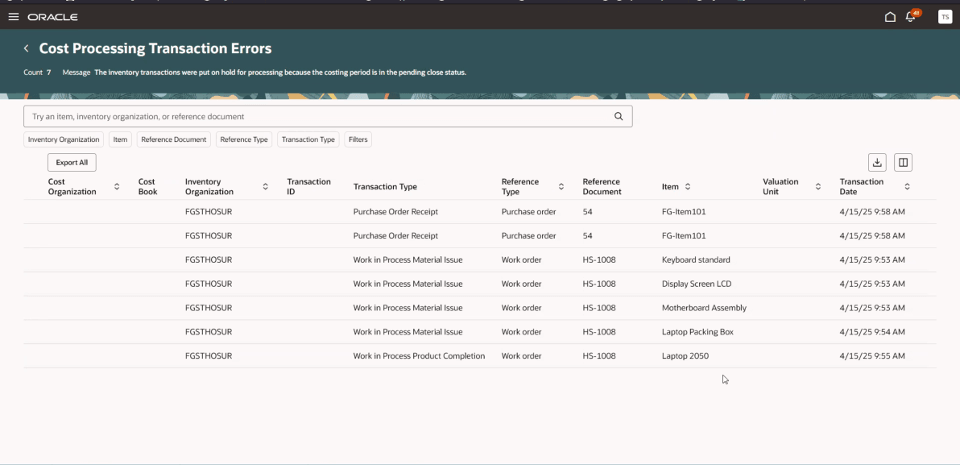The height and width of the screenshot is (465, 960).
Task: Open the Item filter chip
Action: coord(120,140)
